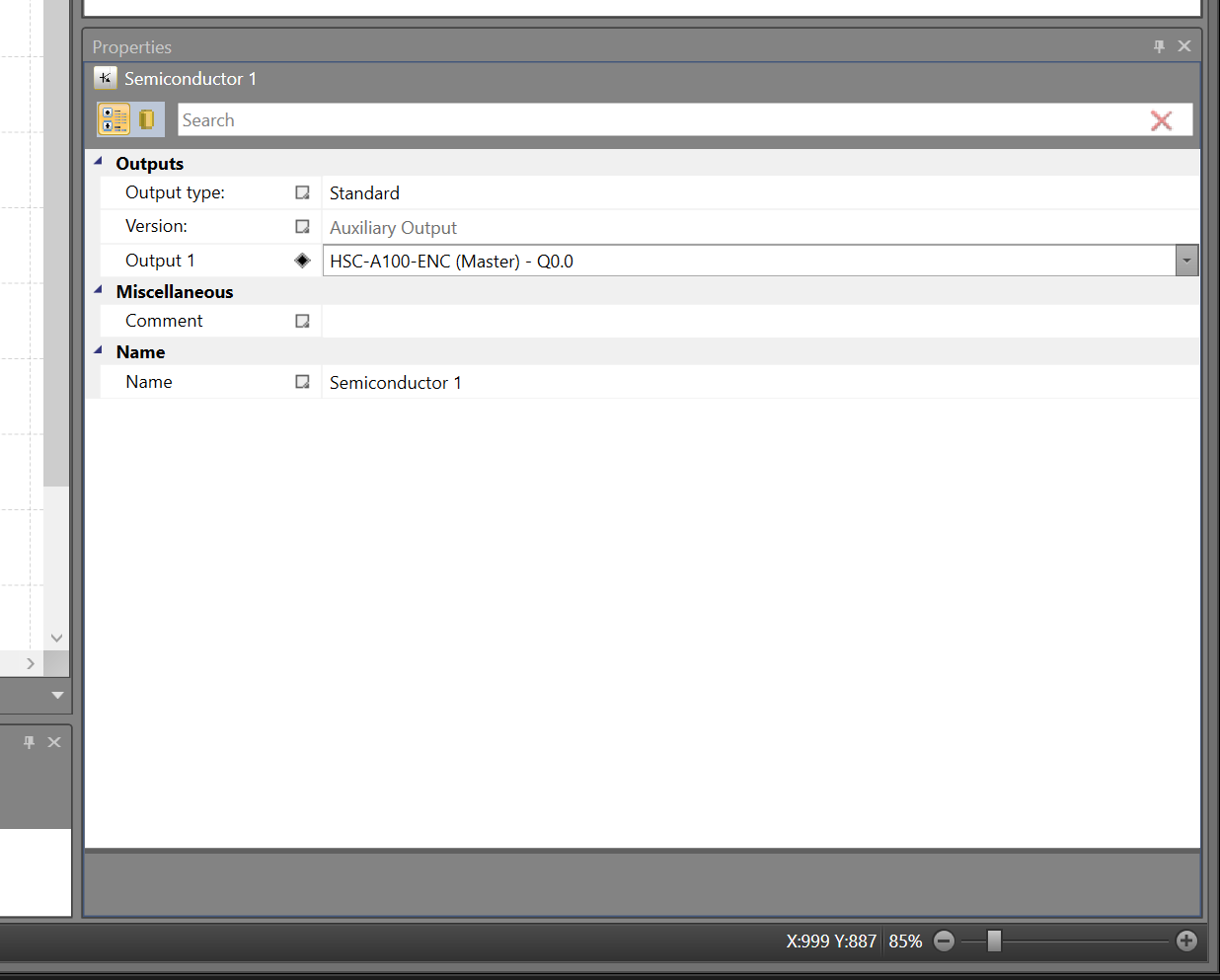Click the Version: label

point(156,226)
